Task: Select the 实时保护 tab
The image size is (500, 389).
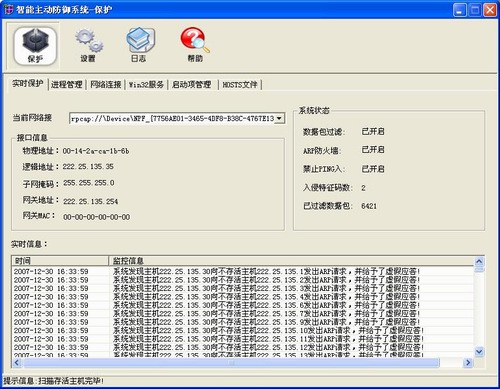Action: (28, 83)
